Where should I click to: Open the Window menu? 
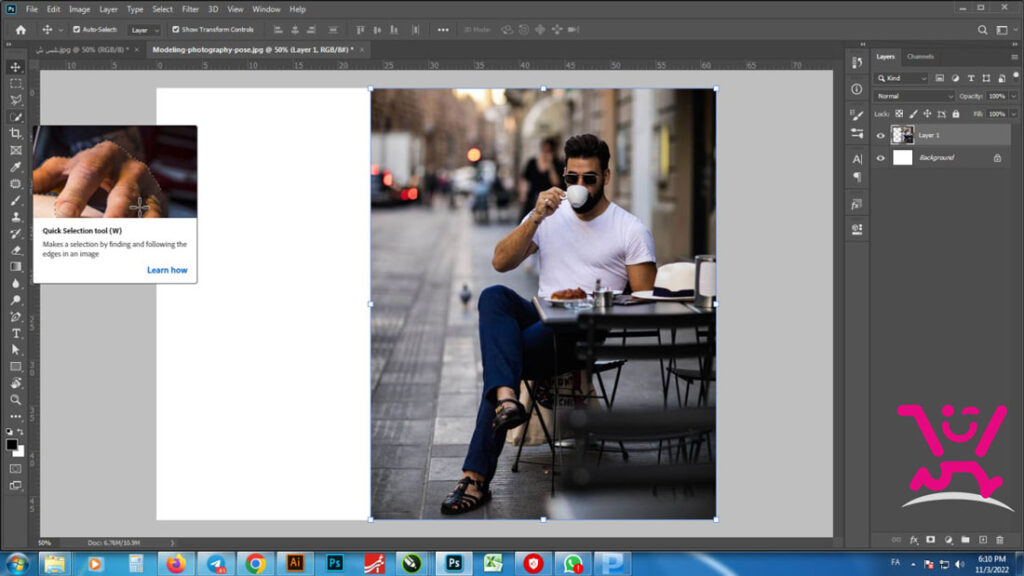click(x=266, y=9)
